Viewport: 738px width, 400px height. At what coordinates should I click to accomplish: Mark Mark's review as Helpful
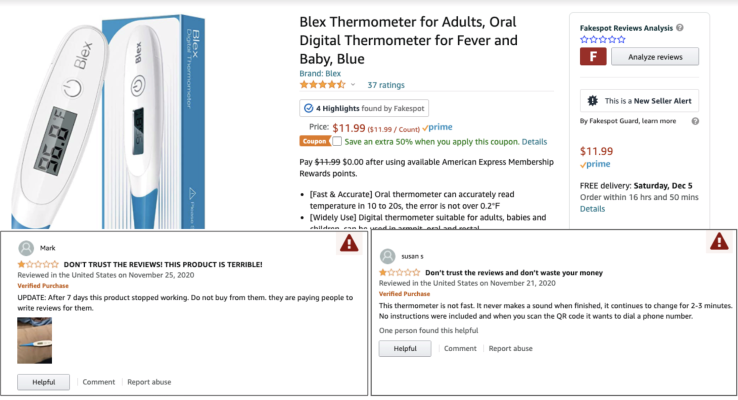[x=43, y=382]
